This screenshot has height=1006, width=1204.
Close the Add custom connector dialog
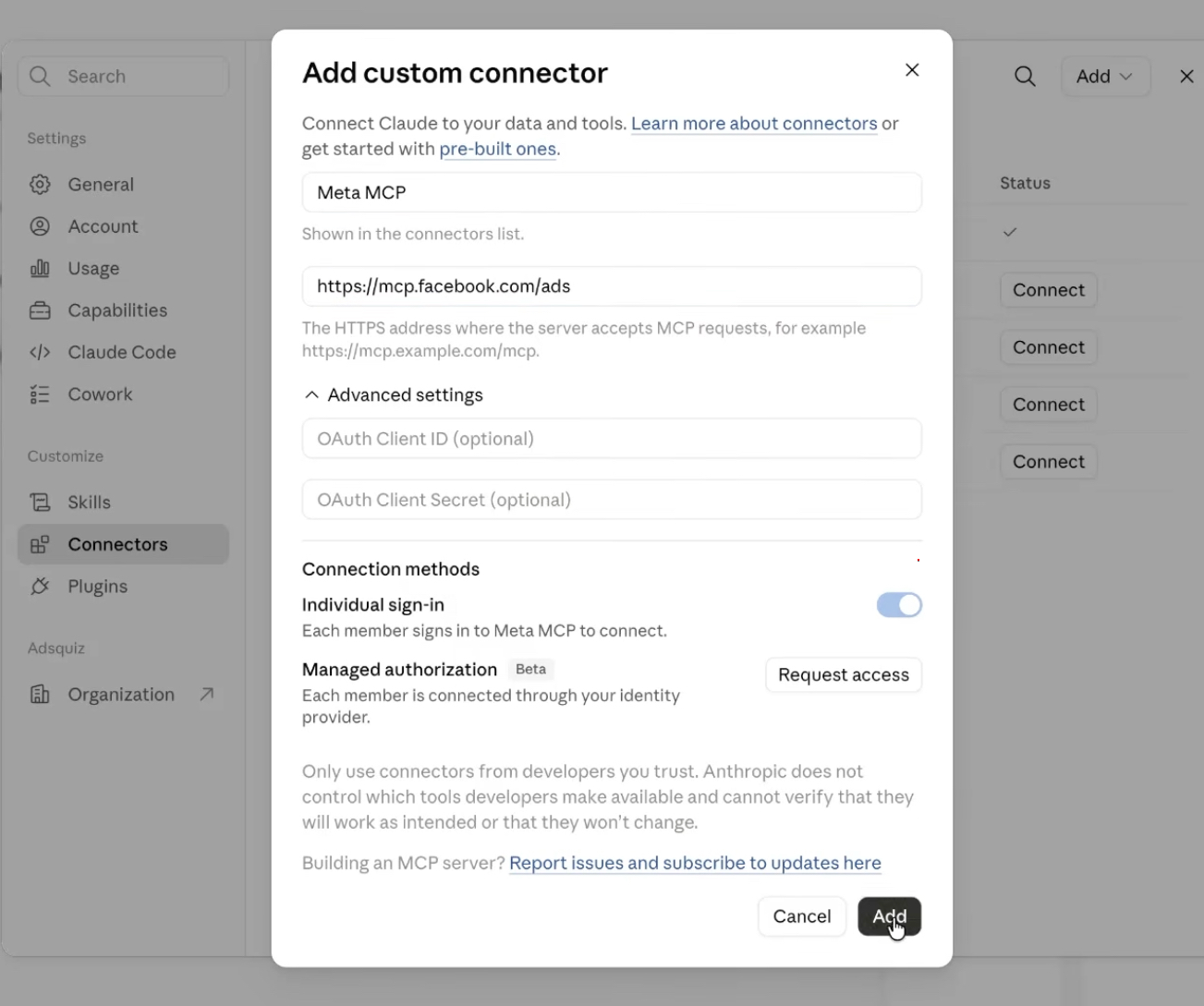point(912,70)
